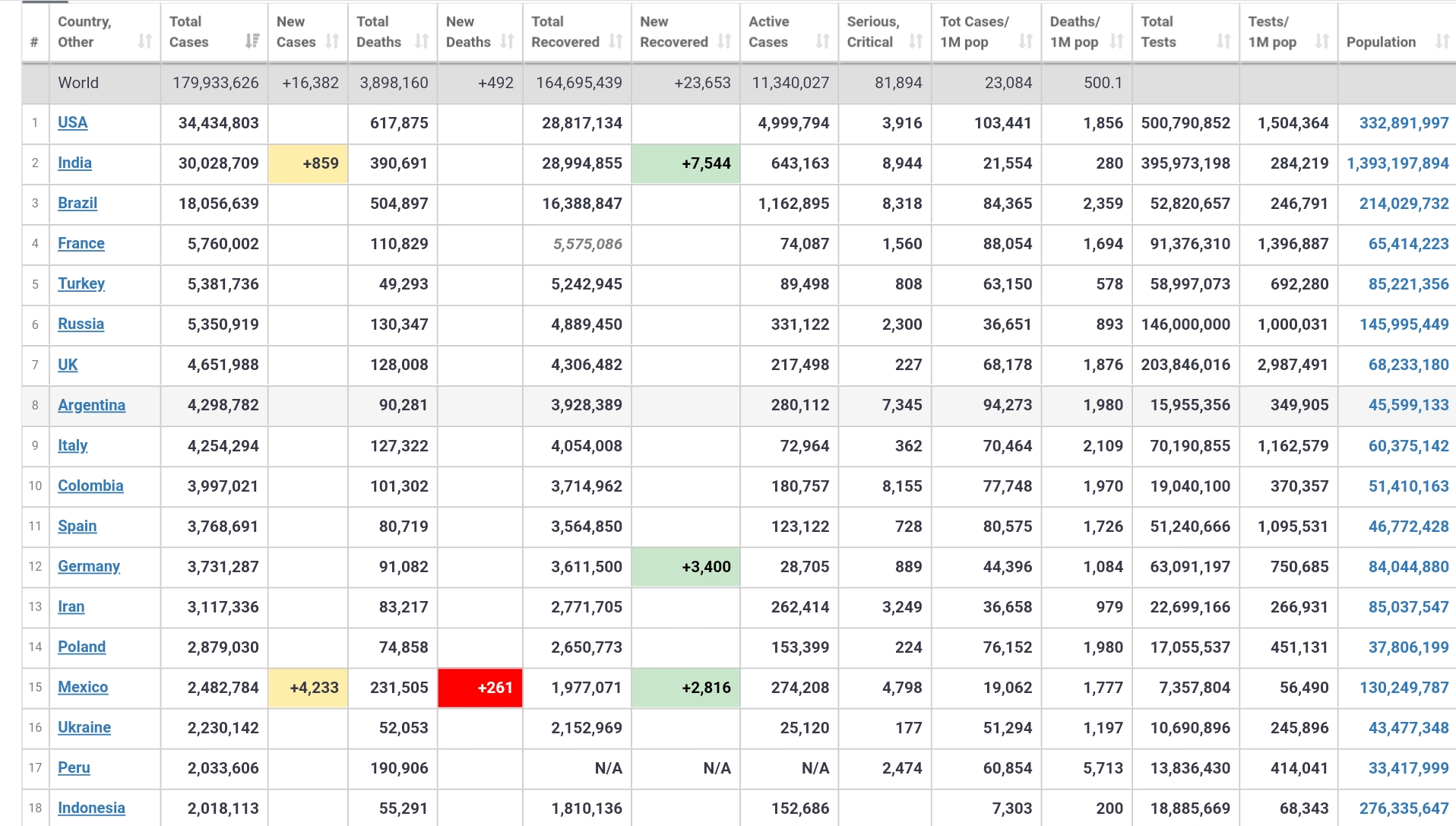Open the Indonesia country link
Image resolution: width=1456 pixels, height=826 pixels.
point(91,808)
